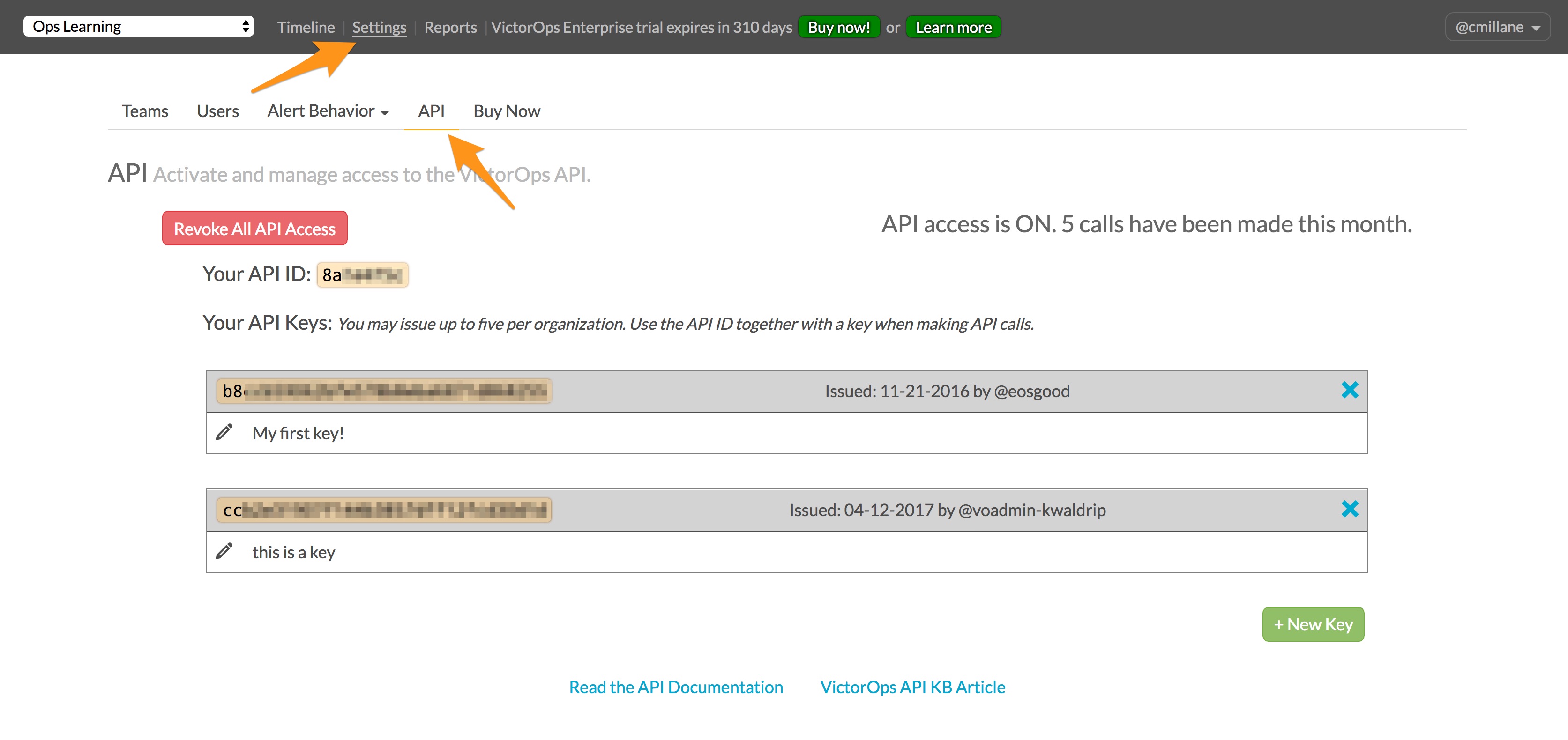Switch to the Teams tab

(145, 111)
